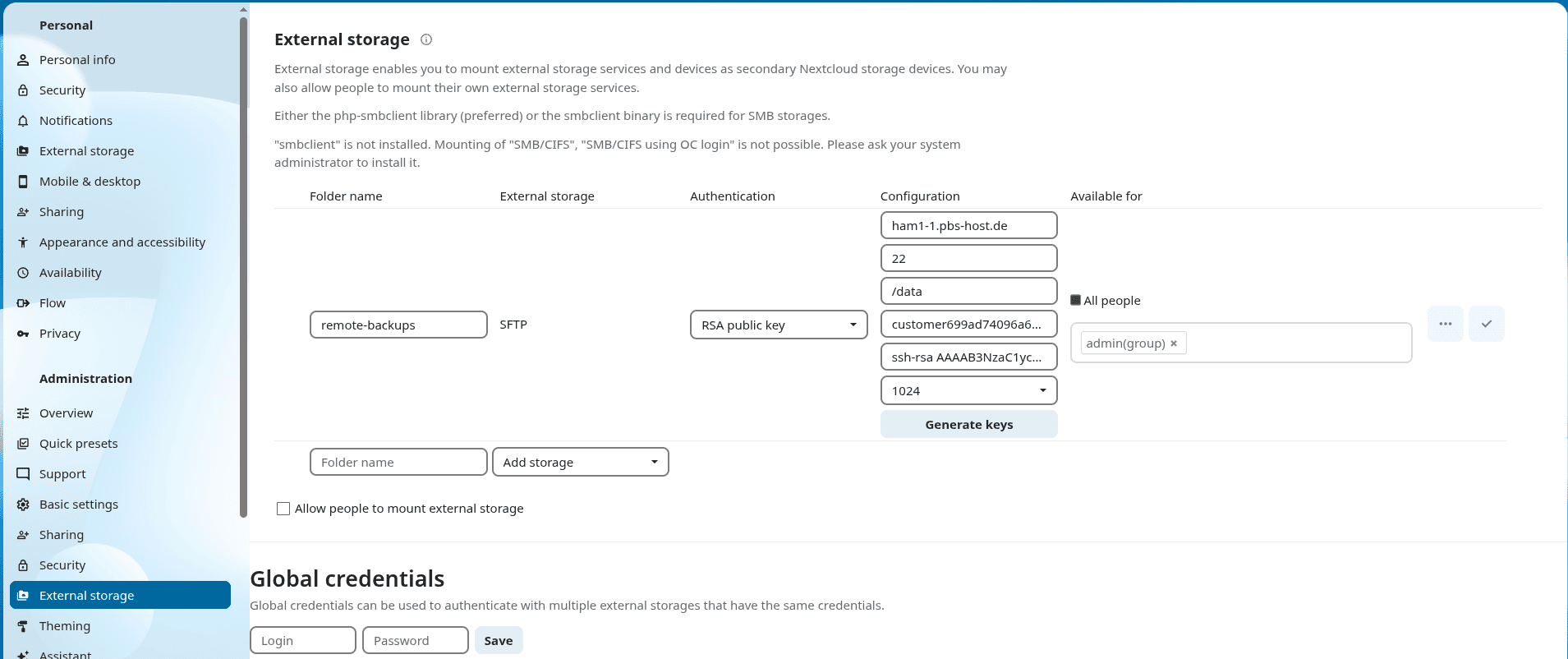Open Mobile & desktop settings
Screen dimensions: 1568x659
point(90,182)
